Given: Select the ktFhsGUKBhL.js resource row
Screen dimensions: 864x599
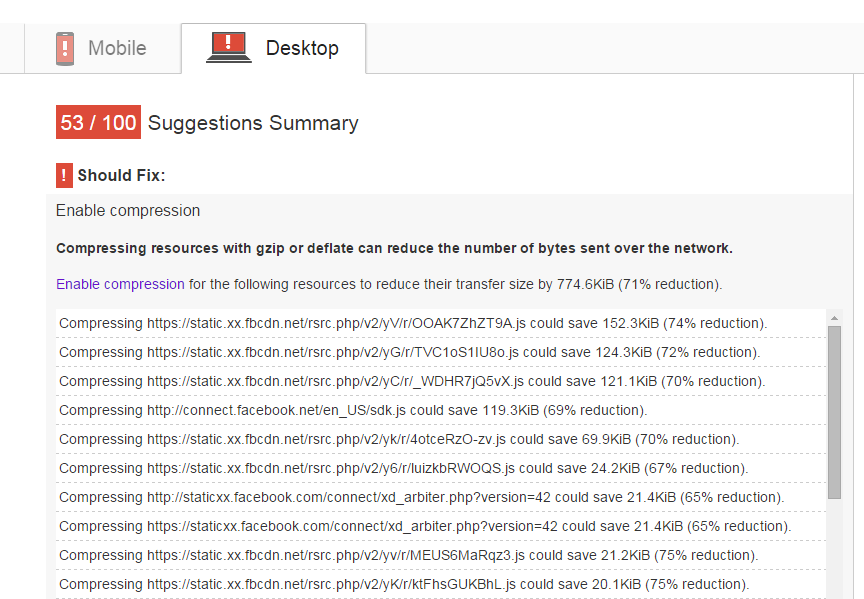Looking at the screenshot, I should click(403, 584).
